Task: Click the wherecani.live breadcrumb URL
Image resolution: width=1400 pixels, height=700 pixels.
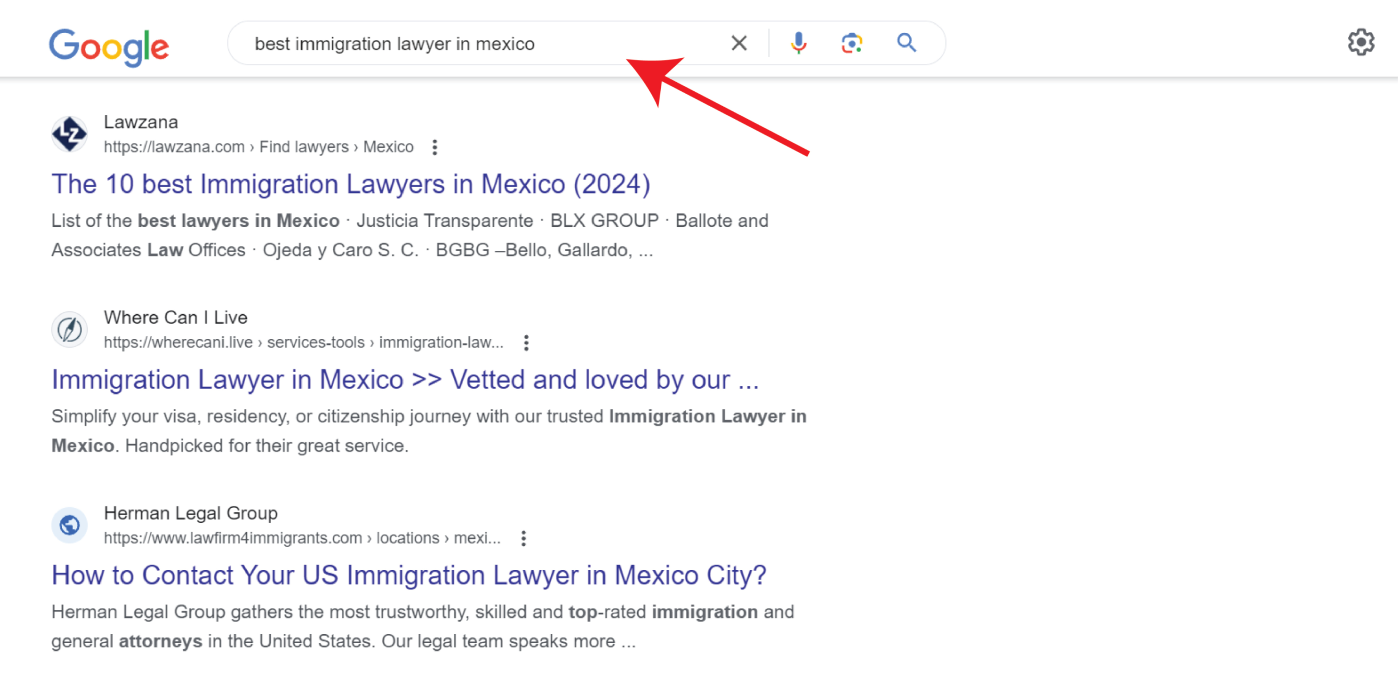Action: coord(304,343)
